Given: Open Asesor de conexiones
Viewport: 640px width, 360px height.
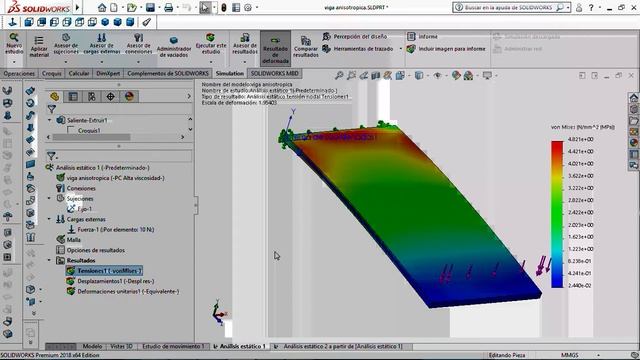Looking at the screenshot, I should pos(138,44).
